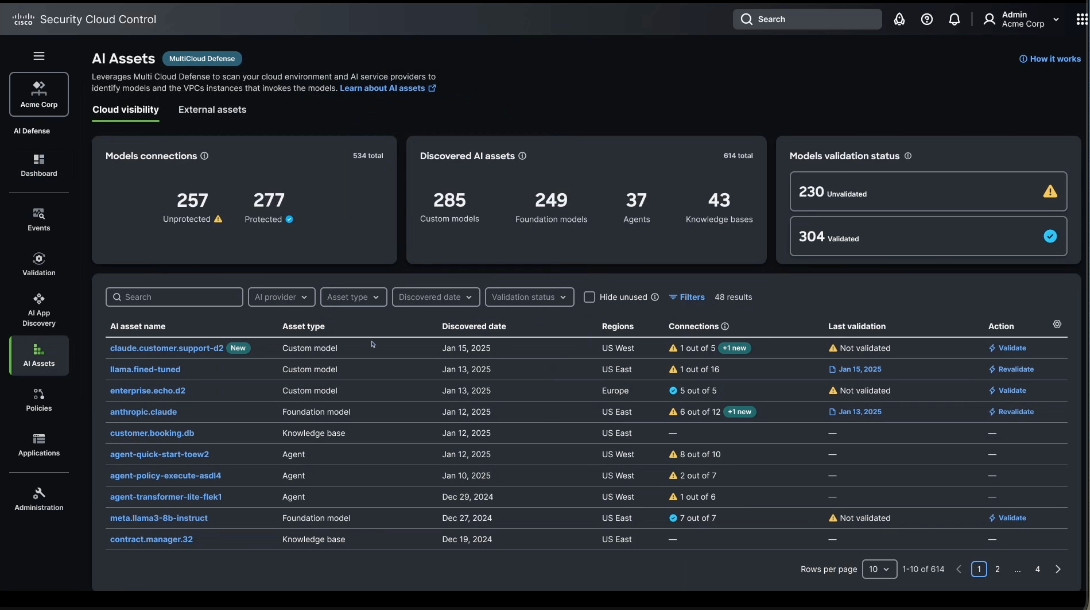The height and width of the screenshot is (610, 1090).
Task: Open the Dashboard sidebar icon
Action: [39, 165]
